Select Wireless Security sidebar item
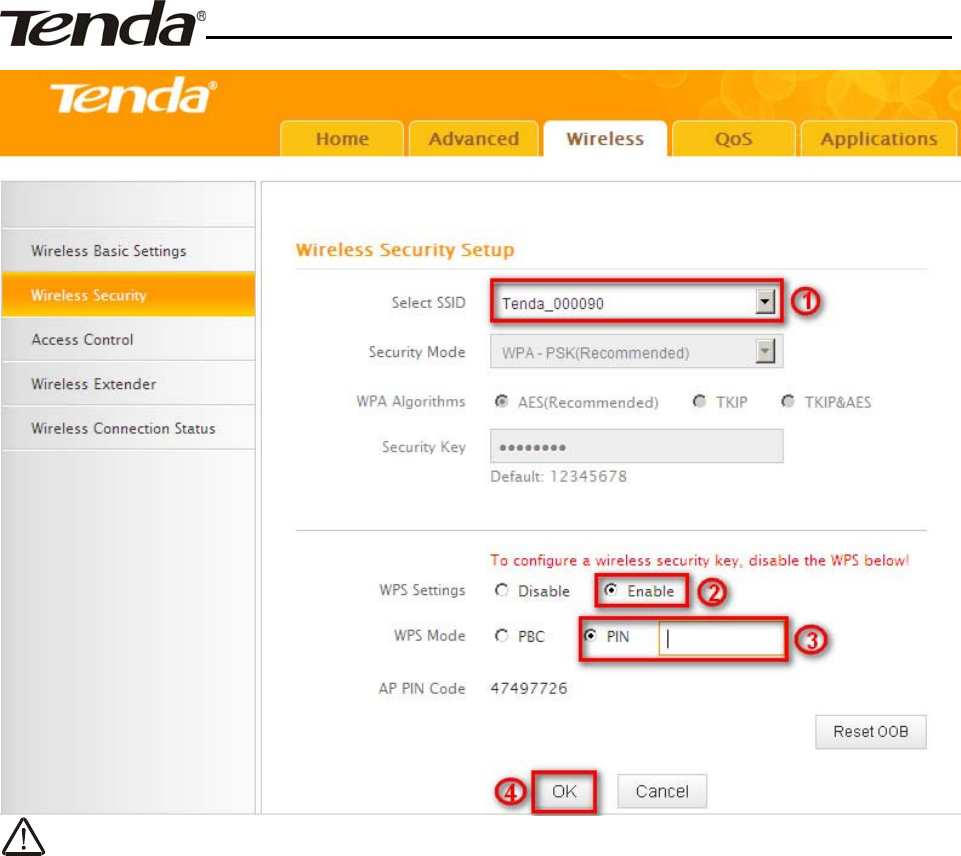The width and height of the screenshot is (961, 856). click(128, 295)
